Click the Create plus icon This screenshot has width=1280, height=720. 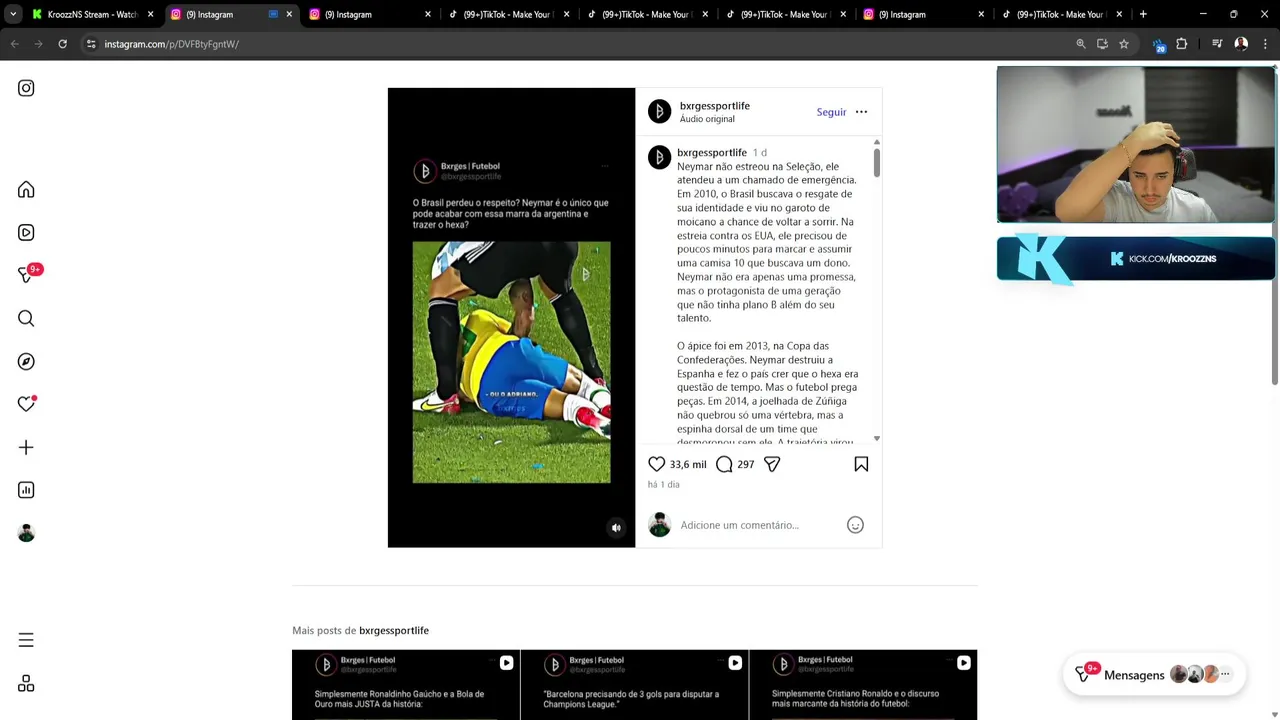pyautogui.click(x=26, y=448)
